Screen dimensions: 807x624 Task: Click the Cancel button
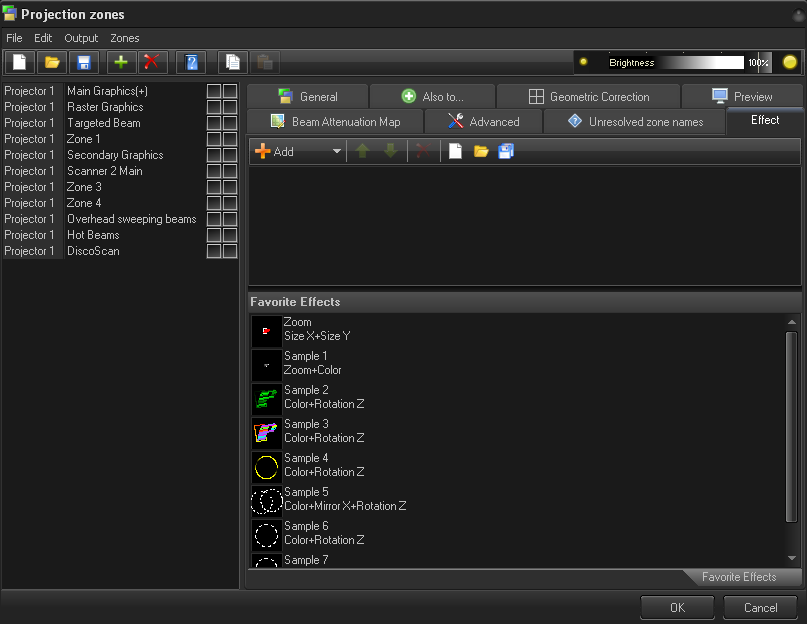(x=761, y=608)
